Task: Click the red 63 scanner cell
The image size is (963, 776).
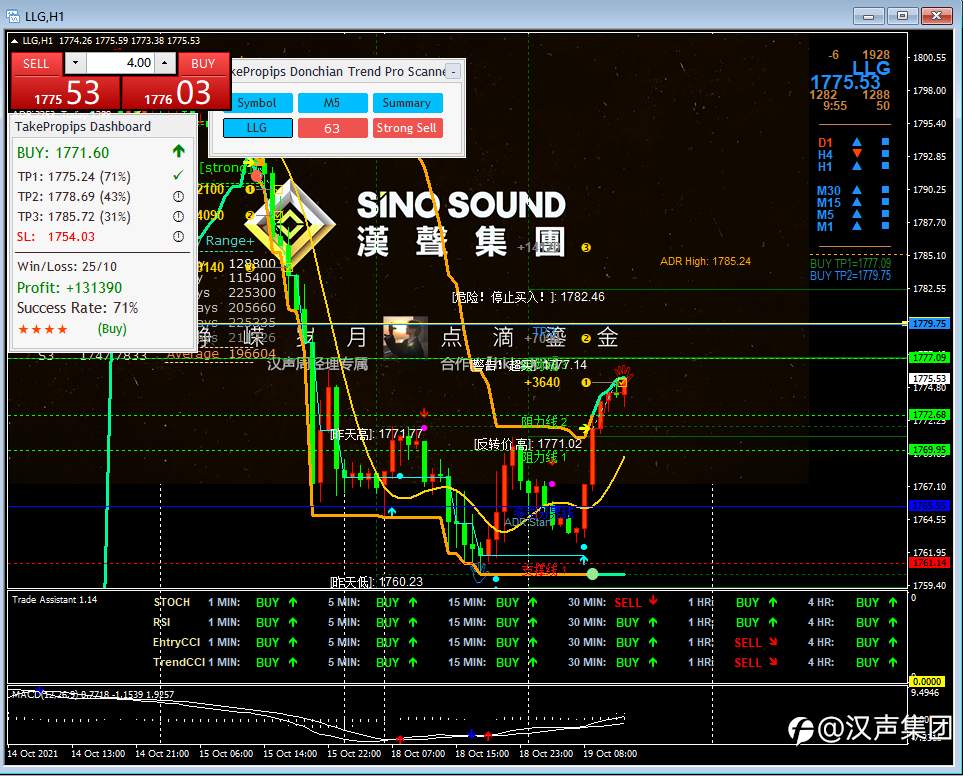Action: (x=332, y=128)
